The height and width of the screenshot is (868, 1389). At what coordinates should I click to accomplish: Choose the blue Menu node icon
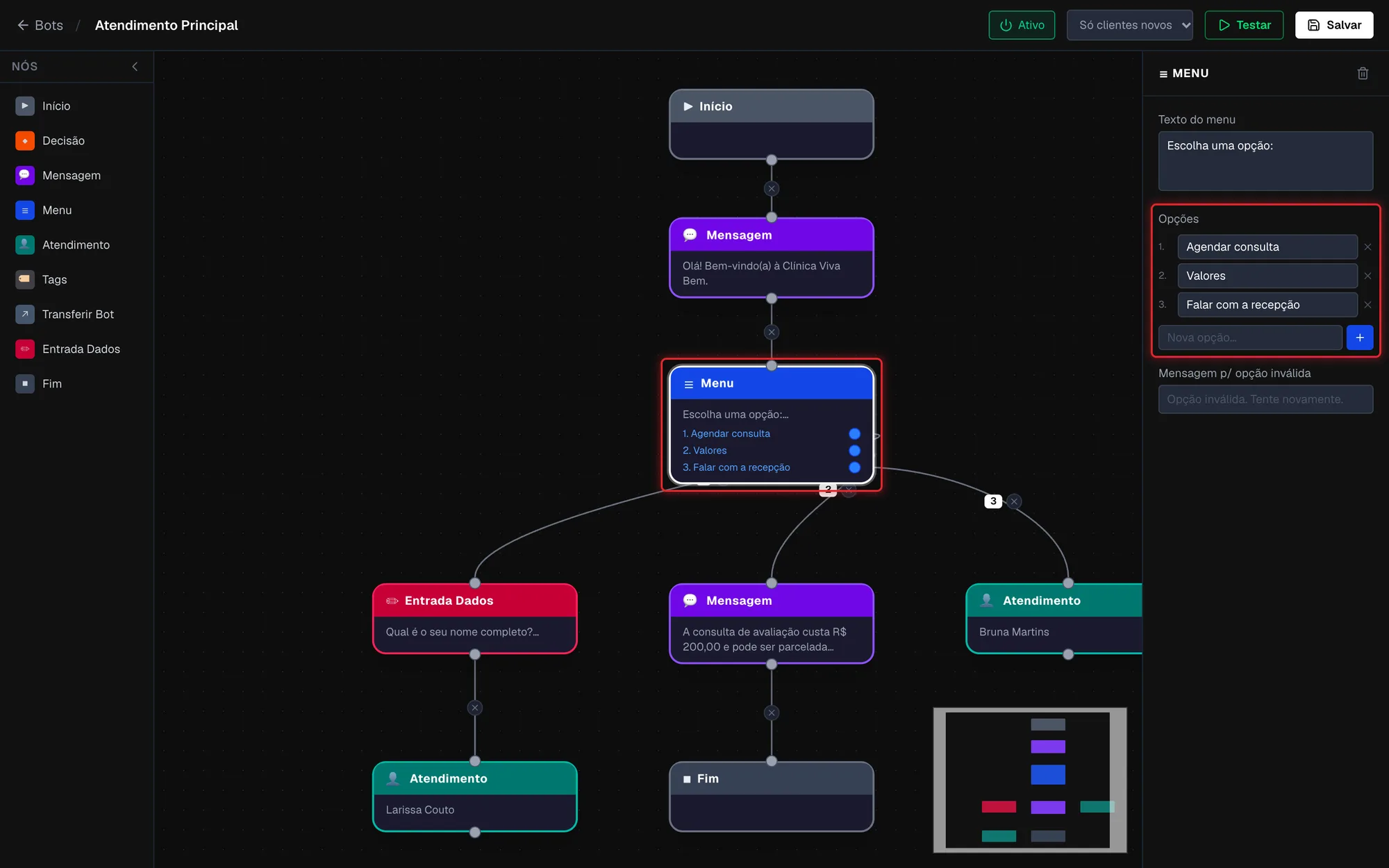(25, 210)
